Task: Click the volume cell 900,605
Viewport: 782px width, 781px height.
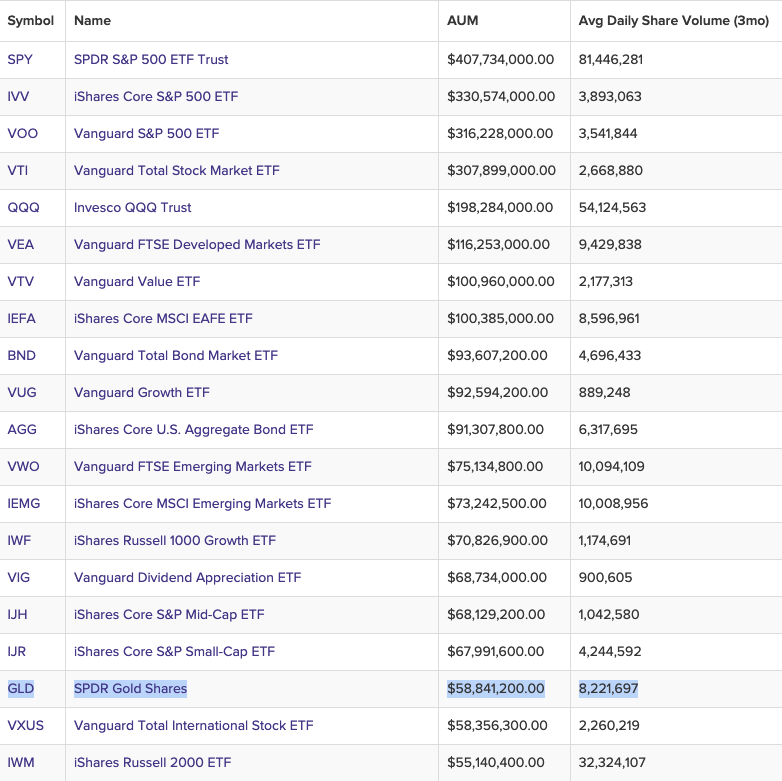Action: [x=605, y=577]
